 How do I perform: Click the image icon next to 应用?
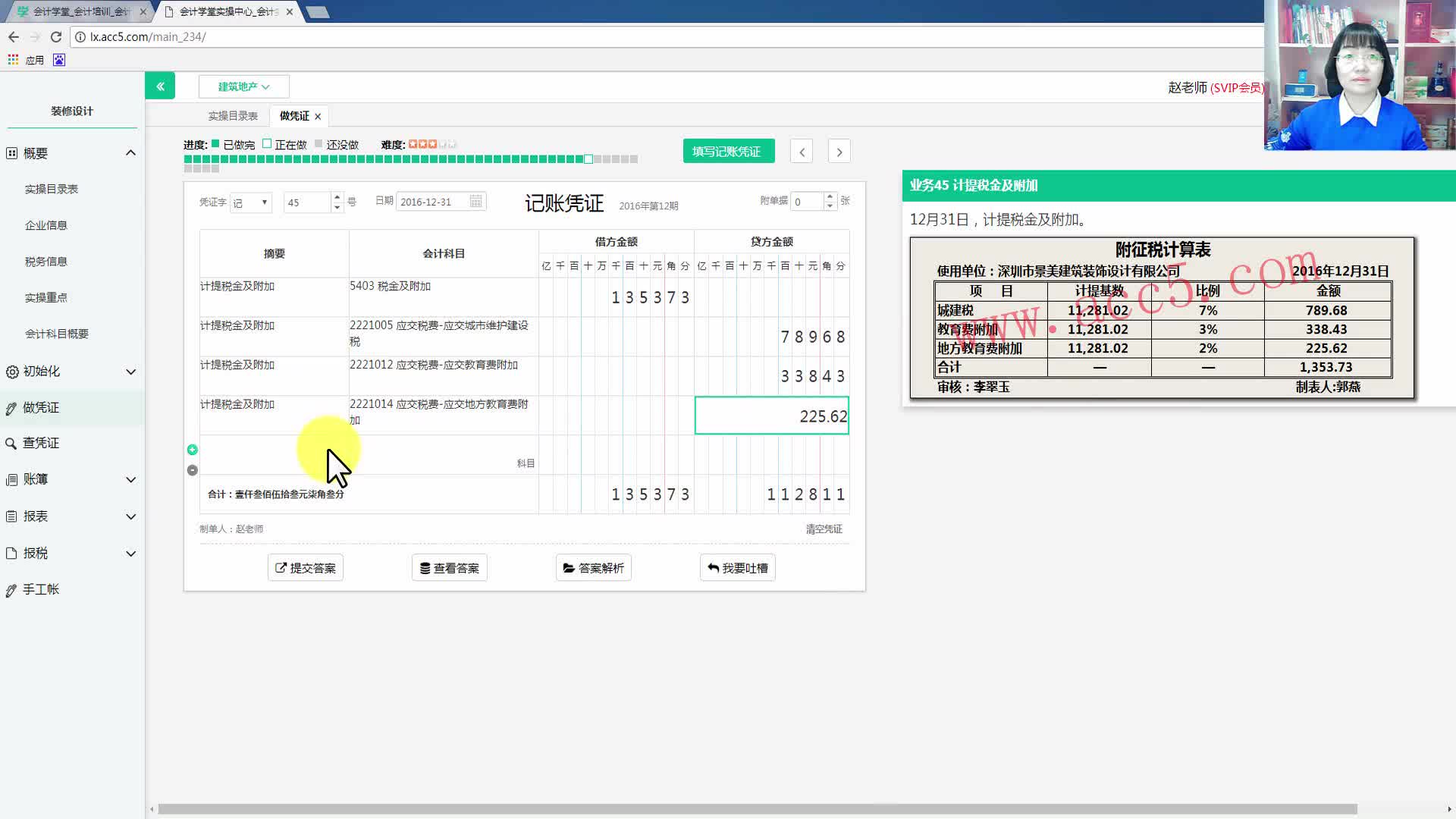(x=58, y=59)
